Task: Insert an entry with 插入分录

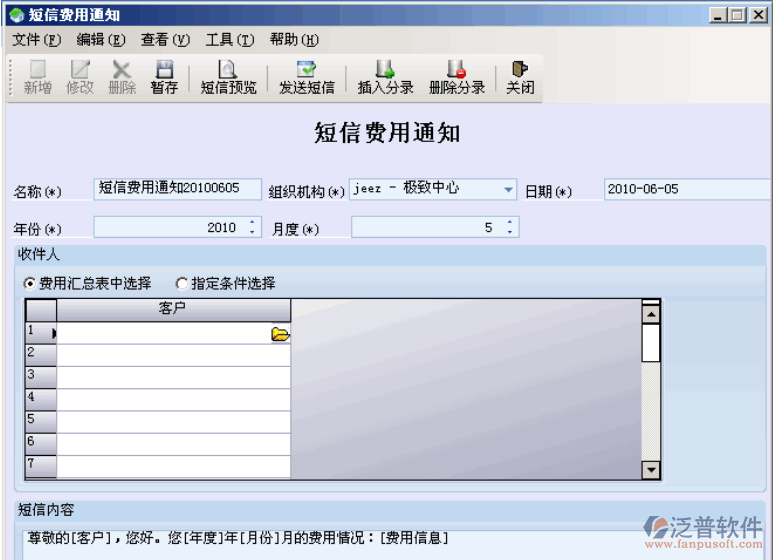Action: point(385,77)
